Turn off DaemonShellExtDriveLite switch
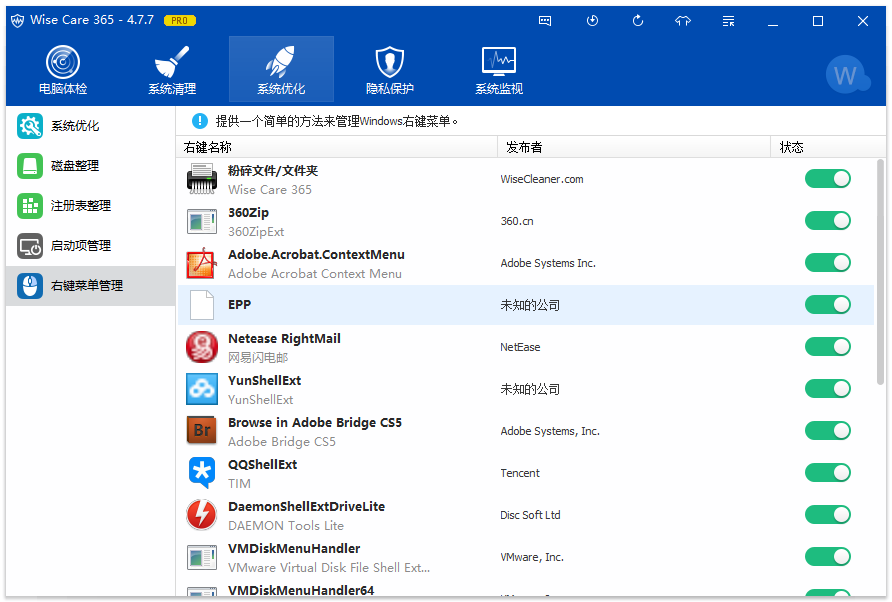Image resolution: width=892 pixels, height=602 pixels. pos(828,514)
